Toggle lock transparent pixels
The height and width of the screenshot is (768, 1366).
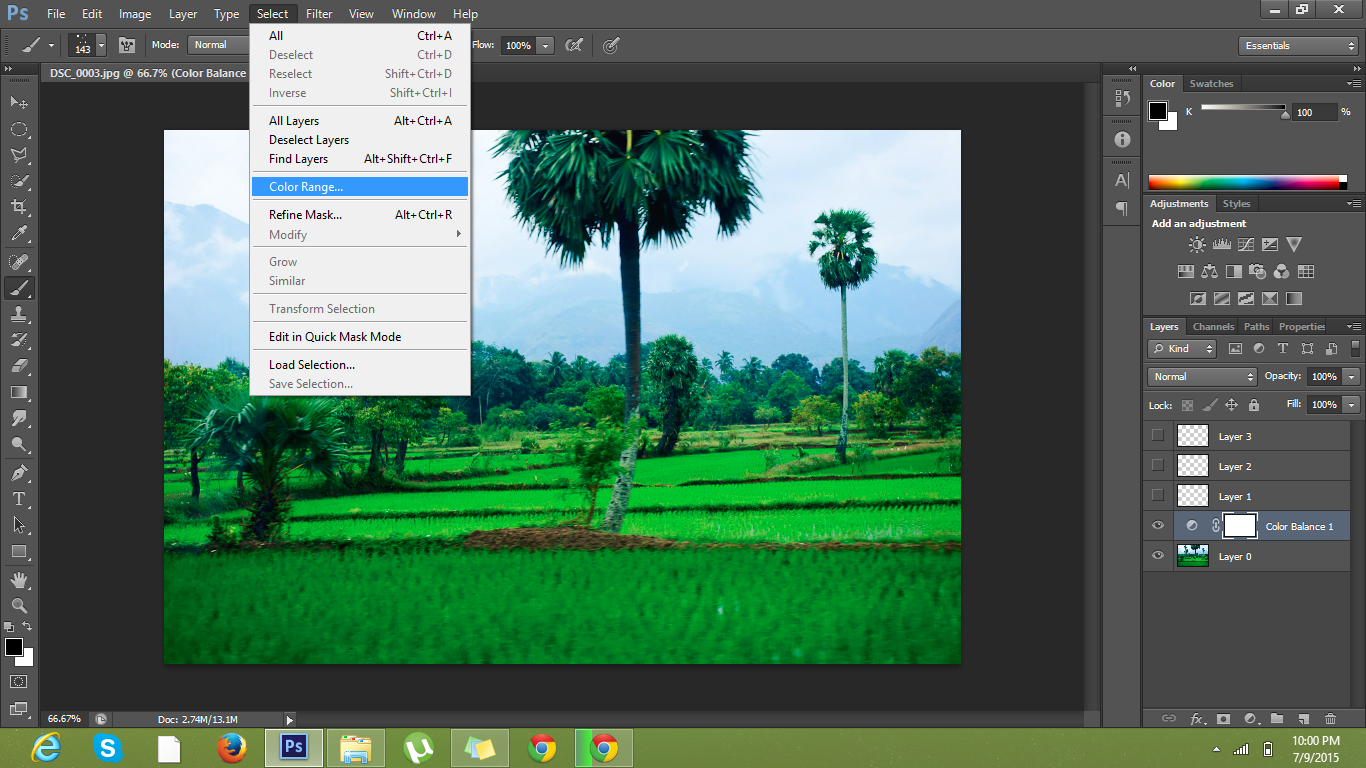[1188, 405]
